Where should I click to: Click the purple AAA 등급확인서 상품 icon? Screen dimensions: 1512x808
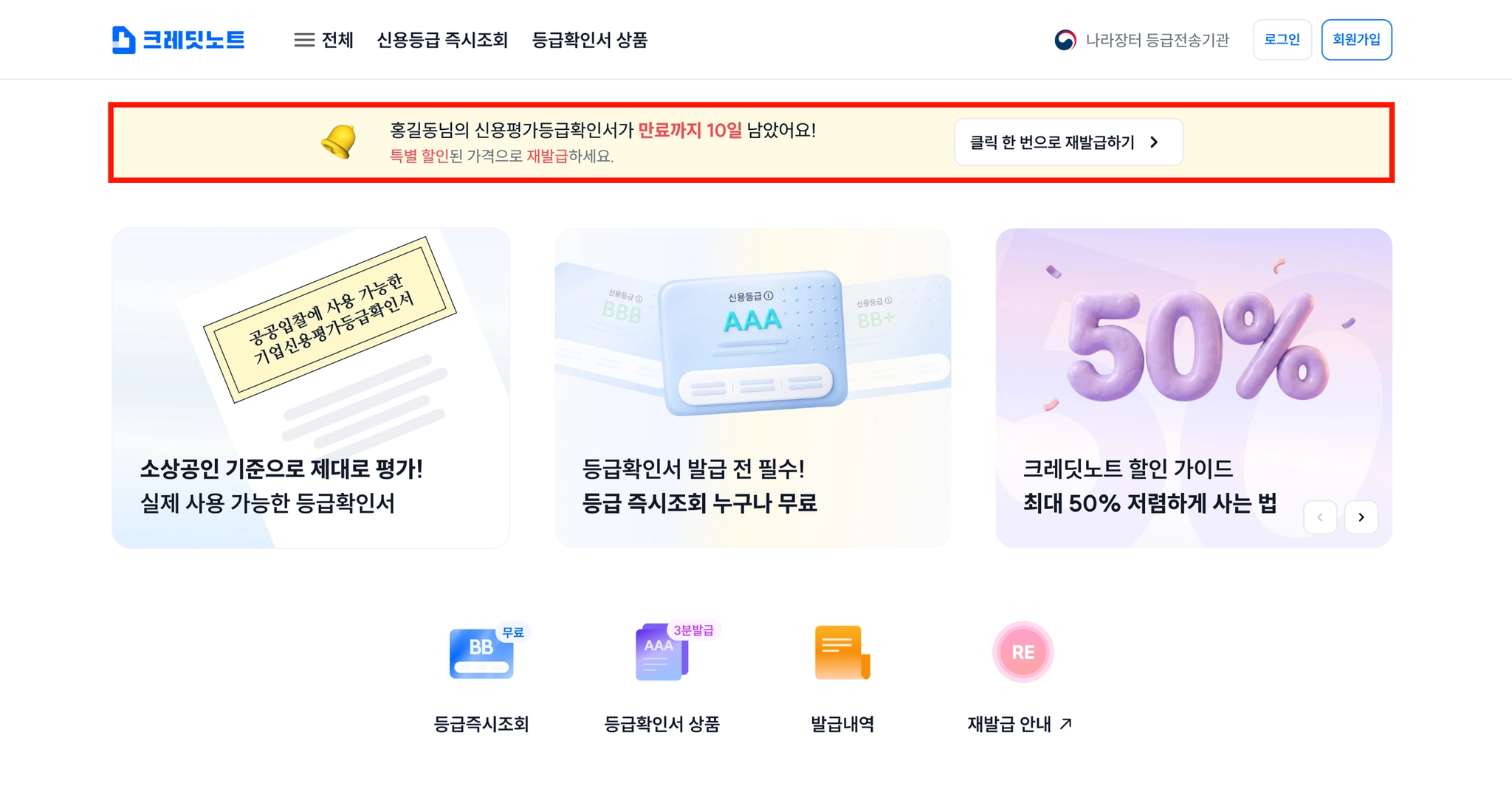(x=662, y=652)
